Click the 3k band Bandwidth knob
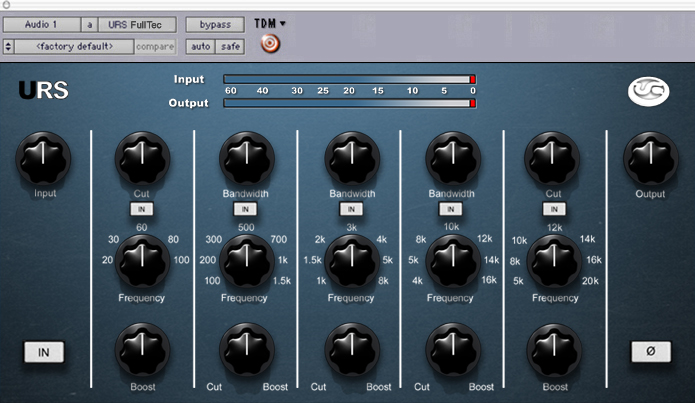Screen dimensions: 695x403 [x=352, y=158]
